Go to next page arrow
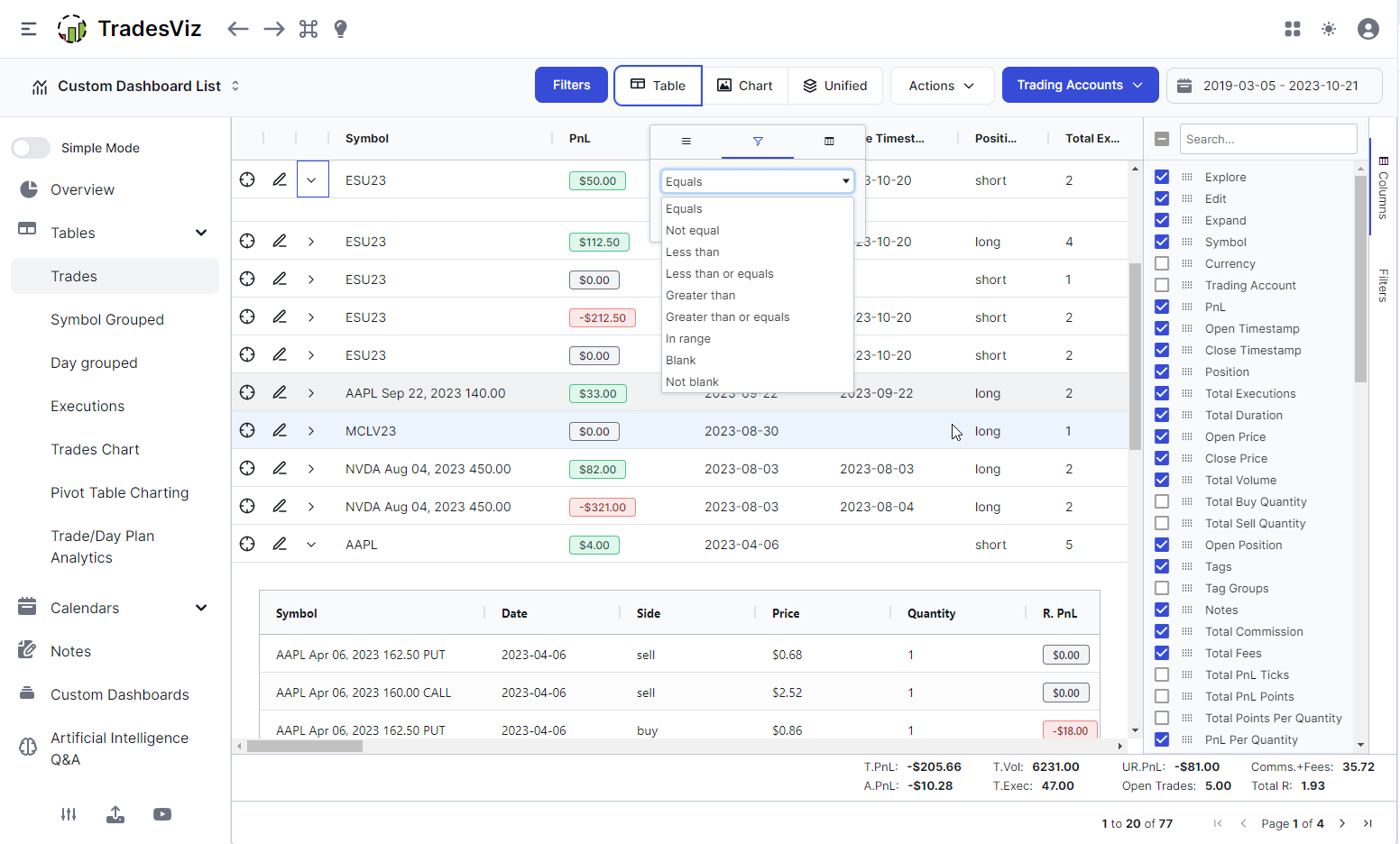Screen dimensions: 1400x844 1342,823
